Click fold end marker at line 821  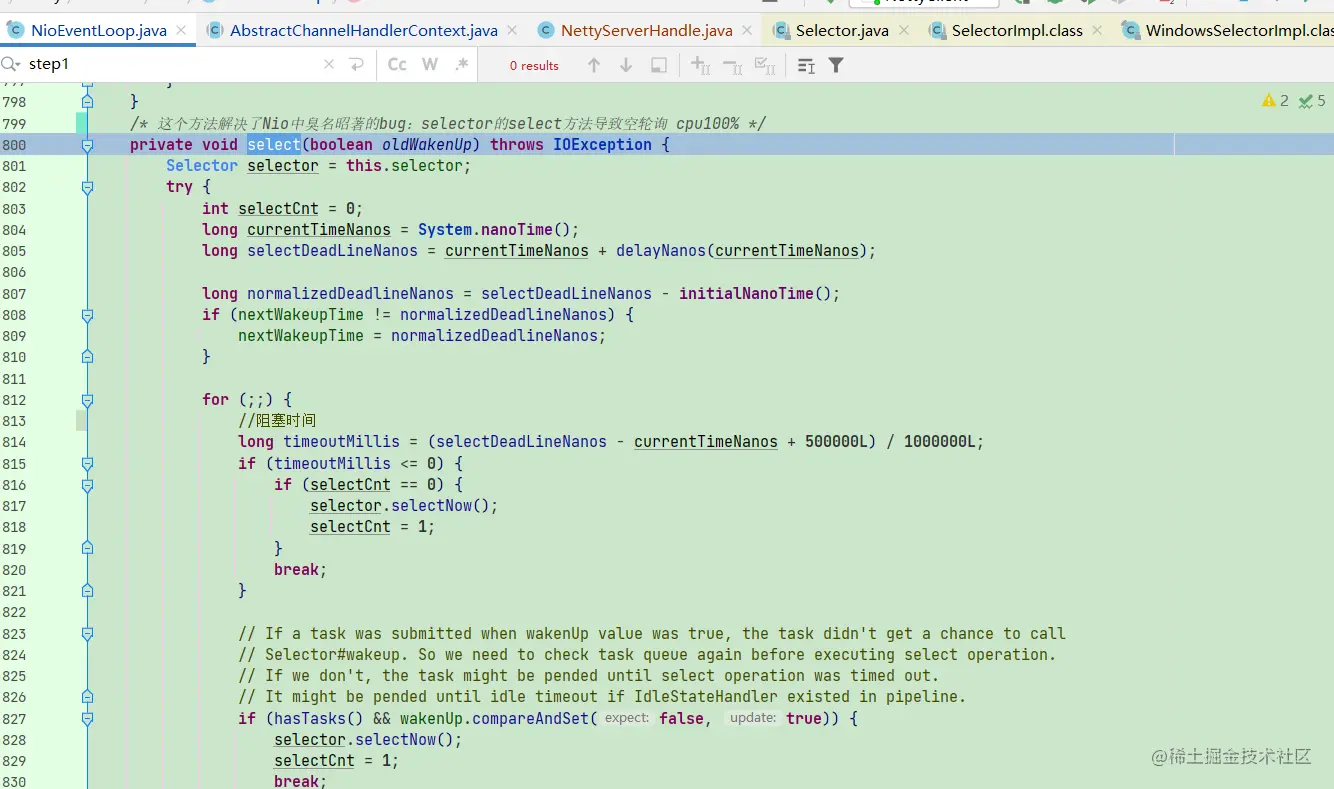(x=87, y=591)
